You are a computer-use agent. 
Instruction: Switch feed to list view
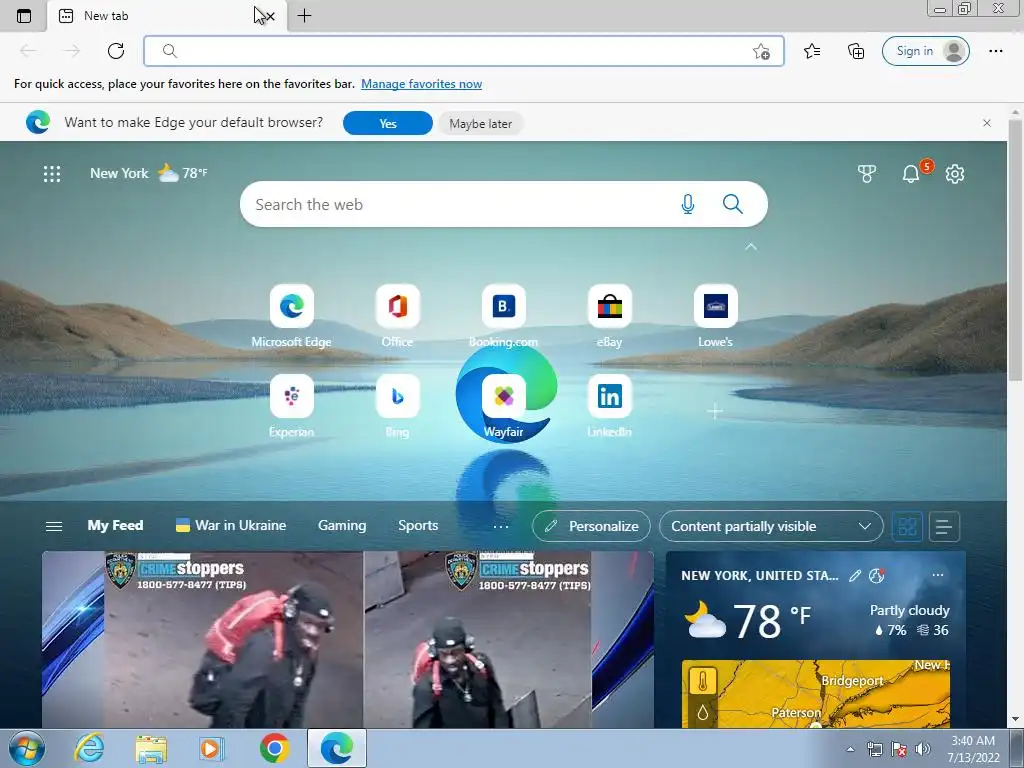click(944, 526)
